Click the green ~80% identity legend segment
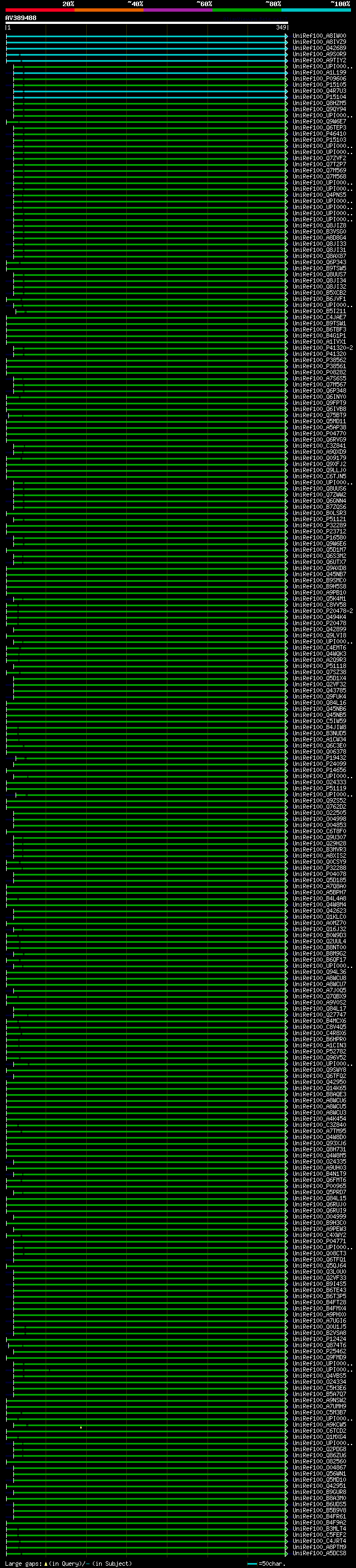The image size is (356, 1568). pyautogui.click(x=247, y=10)
